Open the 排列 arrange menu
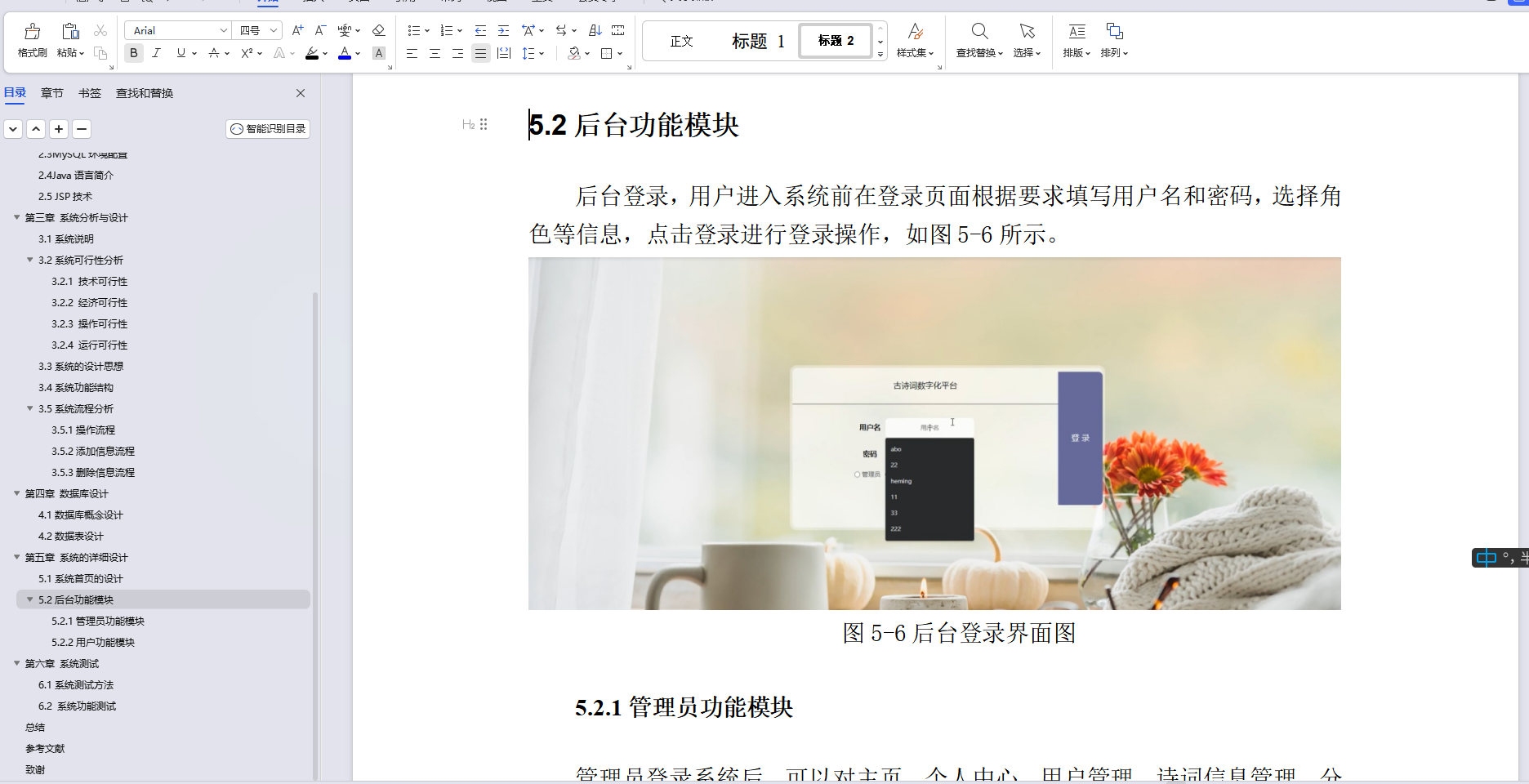The height and width of the screenshot is (784, 1529). pyautogui.click(x=1114, y=41)
